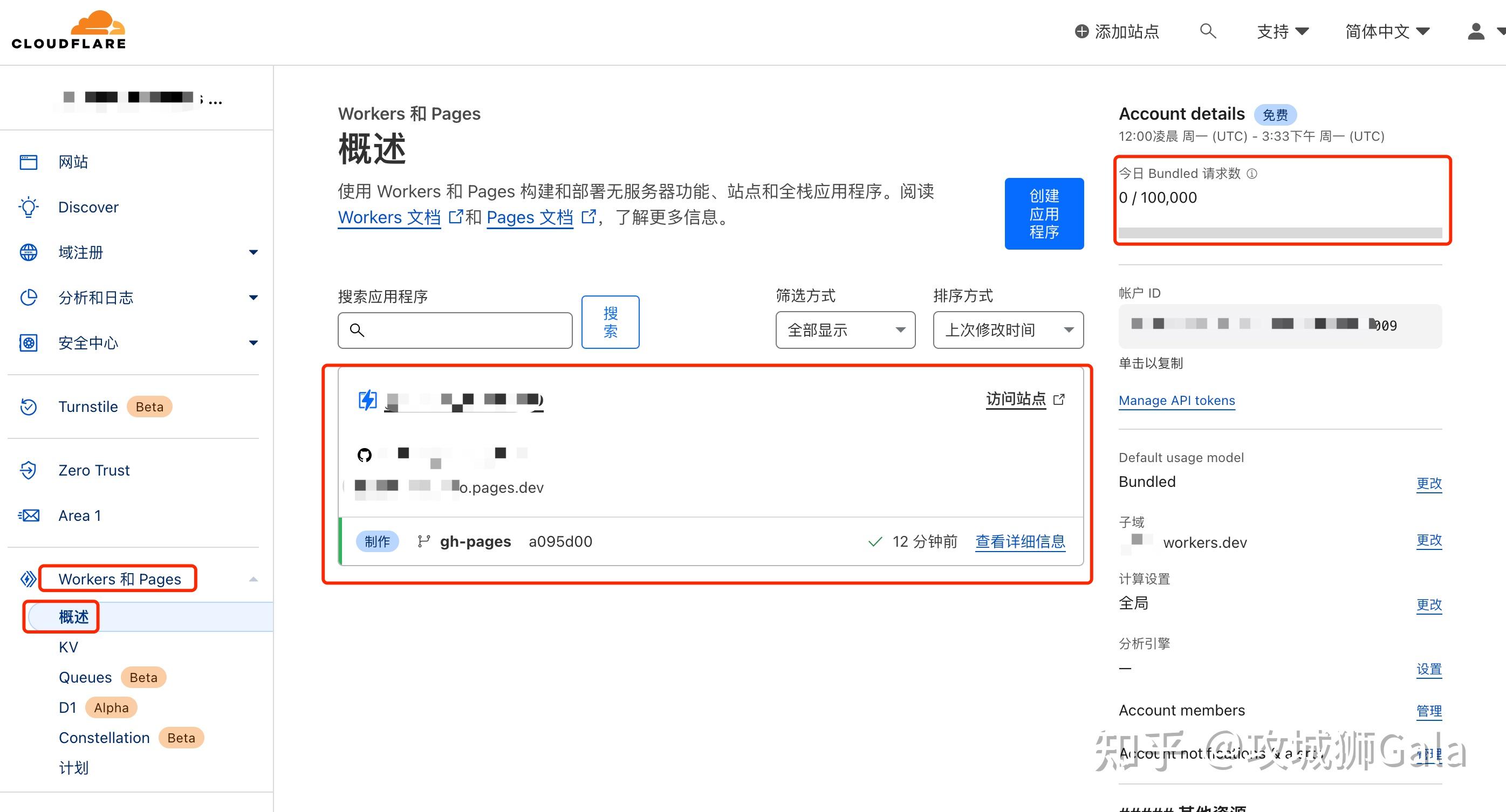This screenshot has height=812, width=1506.
Task: Click the external link icon beside 访问站点
Action: point(1059,400)
